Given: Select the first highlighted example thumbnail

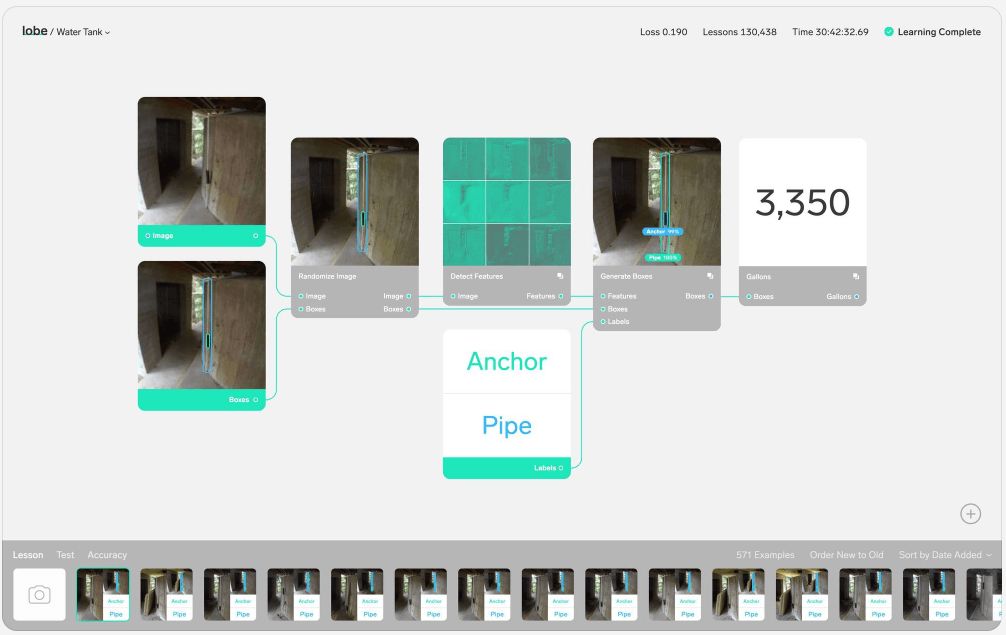Looking at the screenshot, I should (x=103, y=594).
